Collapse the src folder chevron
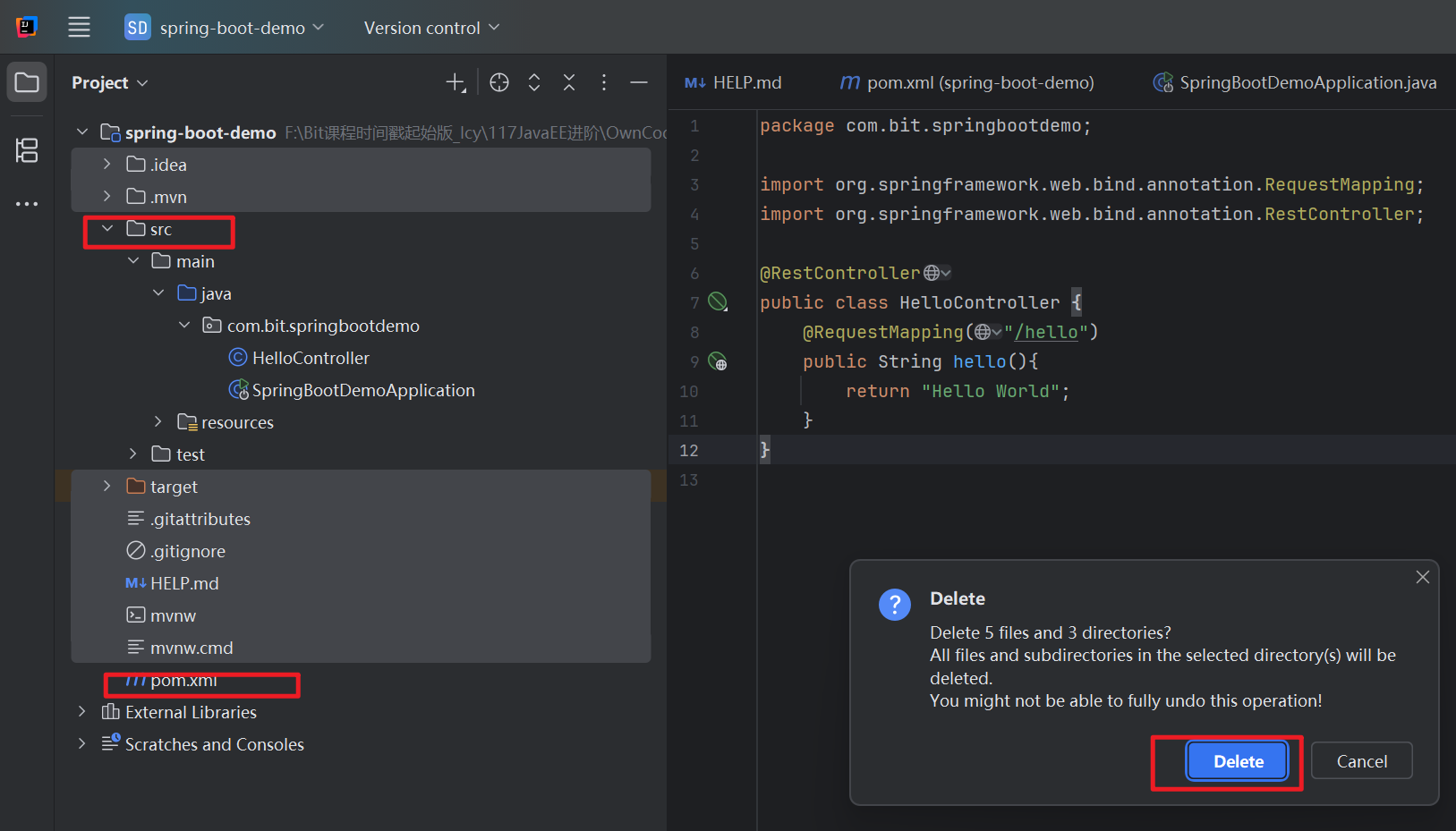This screenshot has height=831, width=1456. [x=107, y=229]
